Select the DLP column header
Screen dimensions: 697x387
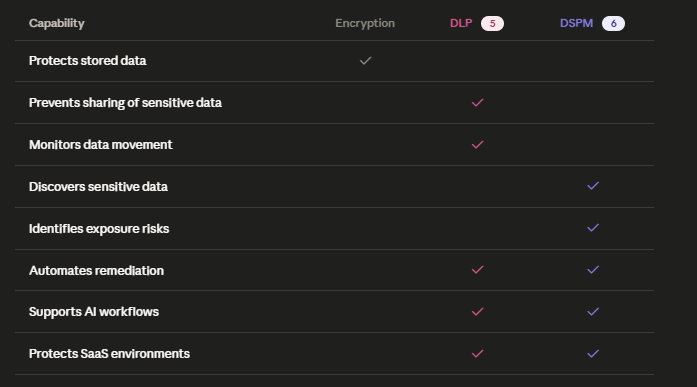point(461,23)
